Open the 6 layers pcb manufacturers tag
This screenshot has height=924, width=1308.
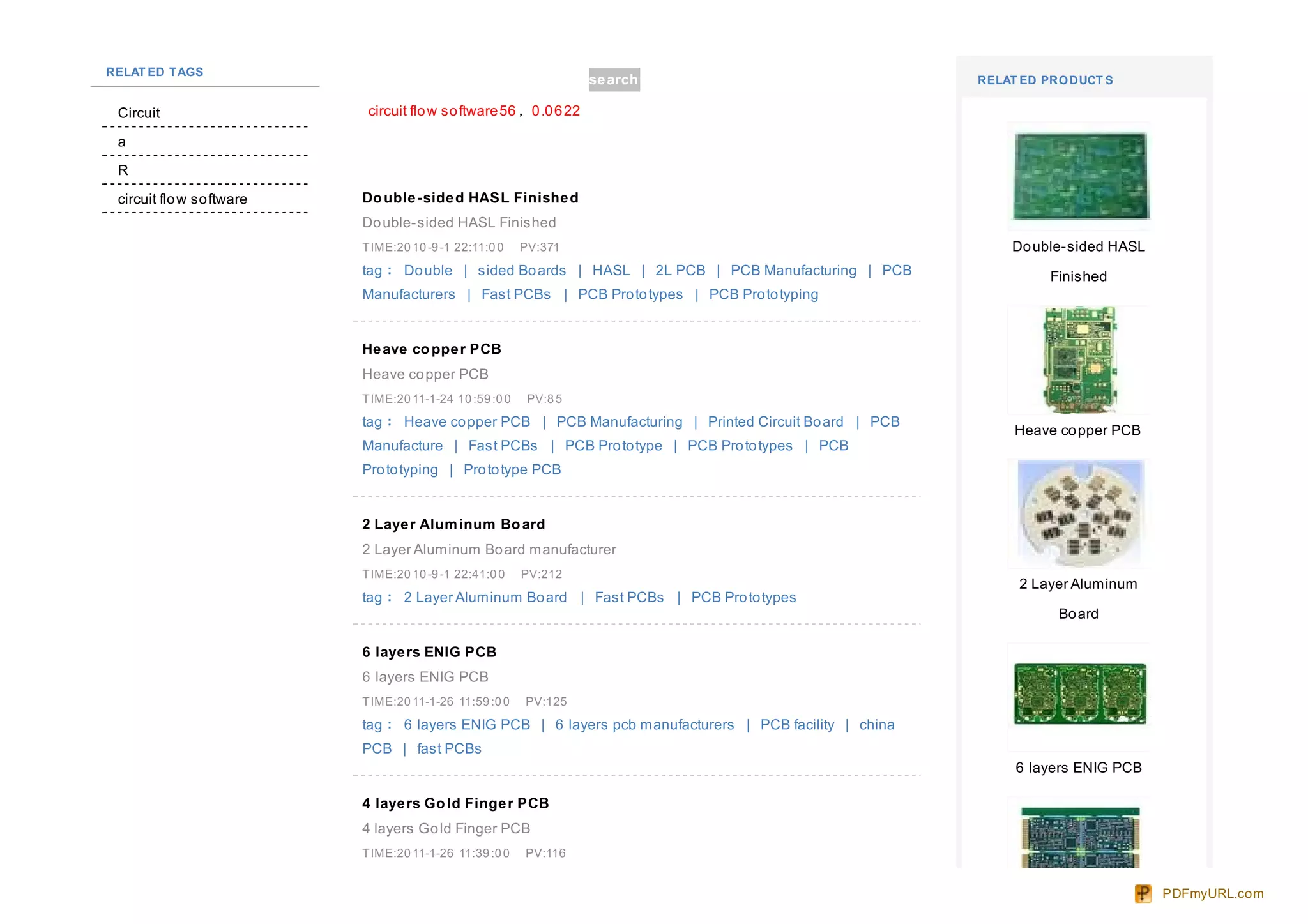tap(644, 725)
